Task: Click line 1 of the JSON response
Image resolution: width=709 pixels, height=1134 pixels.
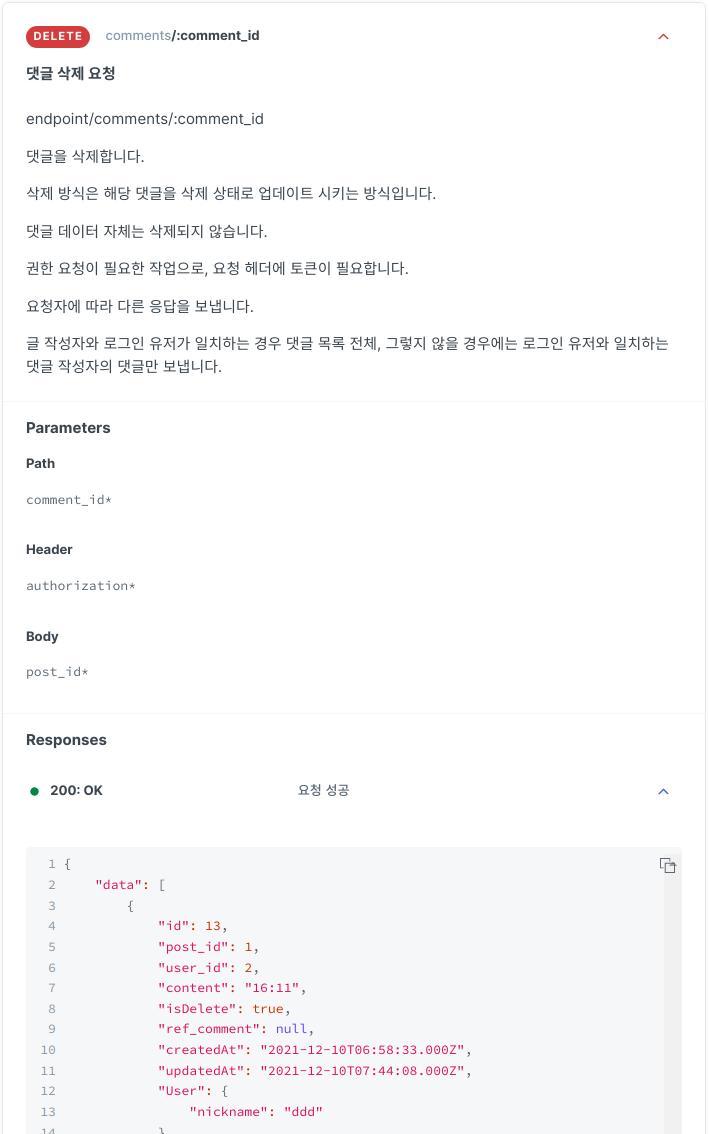Action: (x=64, y=864)
